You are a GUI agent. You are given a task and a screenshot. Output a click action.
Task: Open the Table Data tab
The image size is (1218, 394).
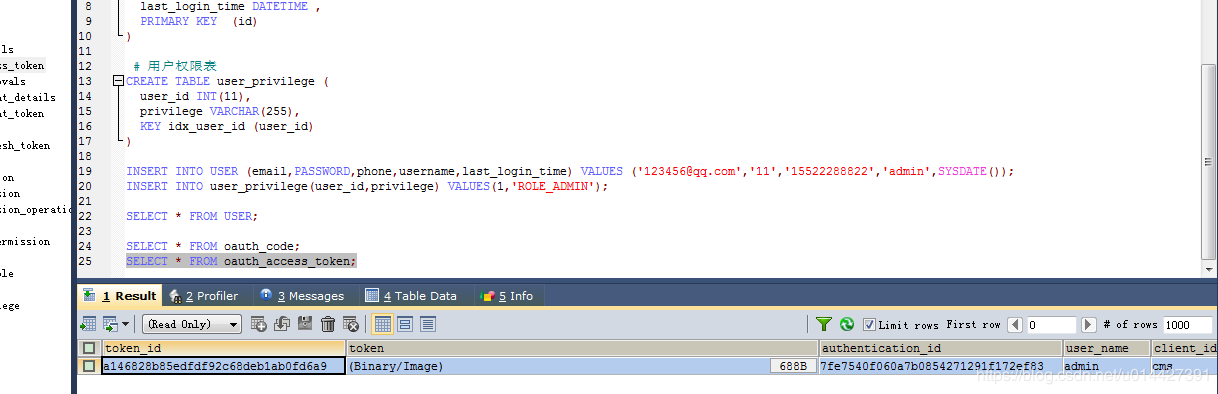tap(411, 296)
